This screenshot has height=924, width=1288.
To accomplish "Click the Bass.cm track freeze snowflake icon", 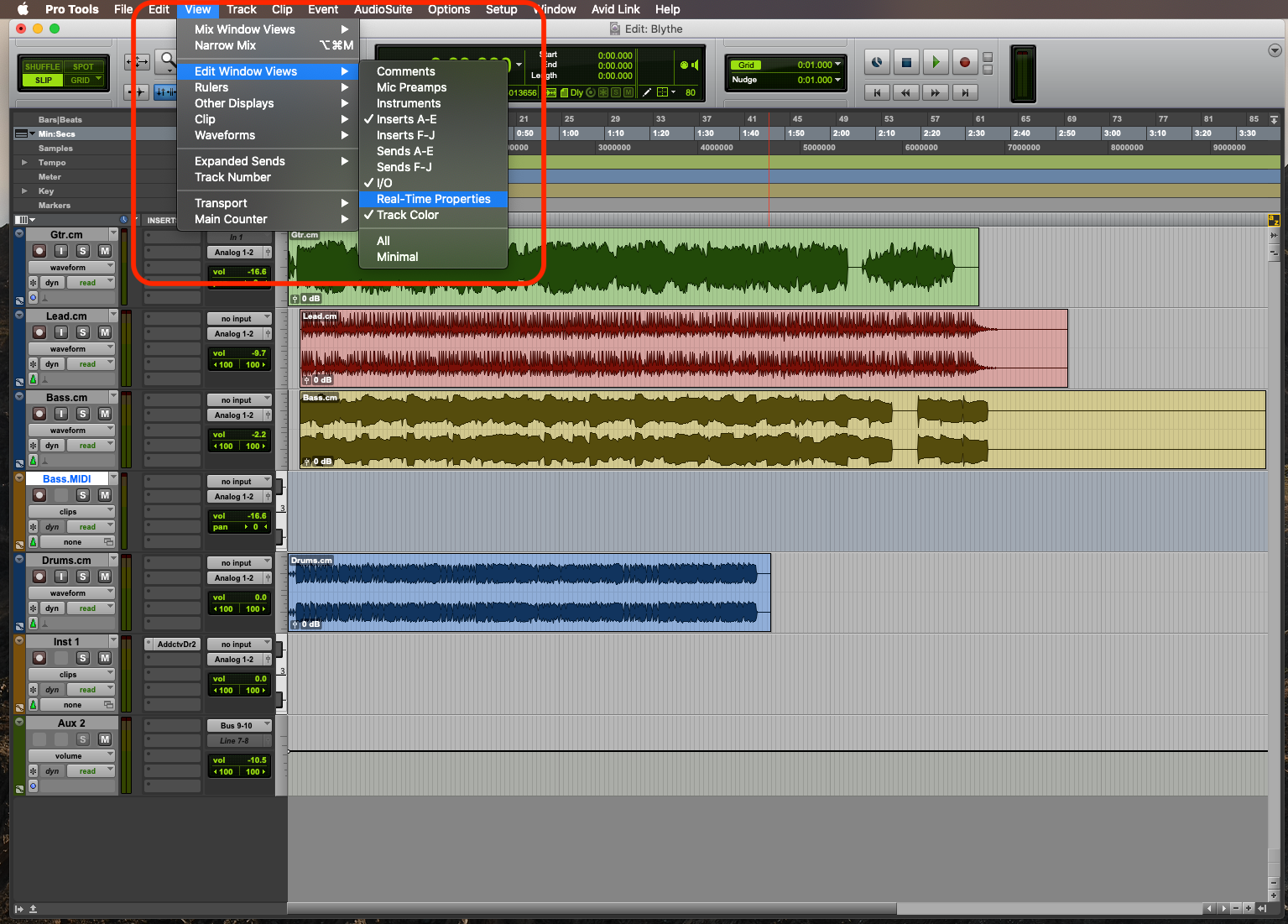I will pyautogui.click(x=34, y=446).
